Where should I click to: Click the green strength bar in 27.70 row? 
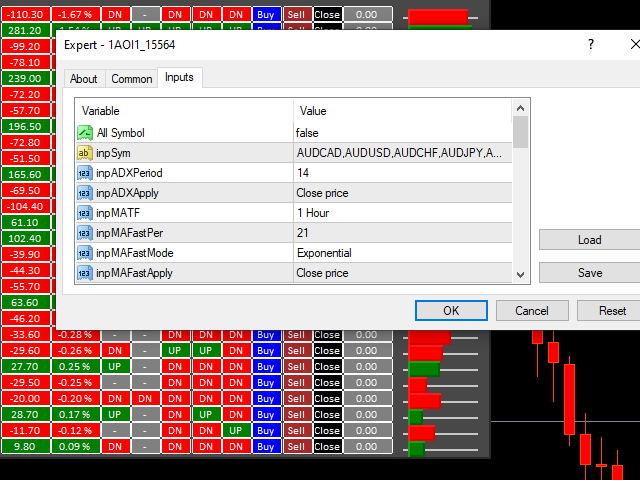pos(424,369)
